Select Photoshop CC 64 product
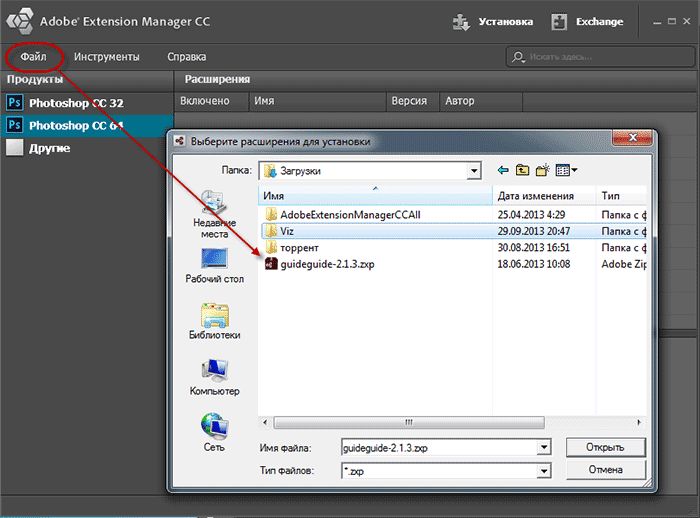Screen dimensions: 700x518 coord(87,125)
